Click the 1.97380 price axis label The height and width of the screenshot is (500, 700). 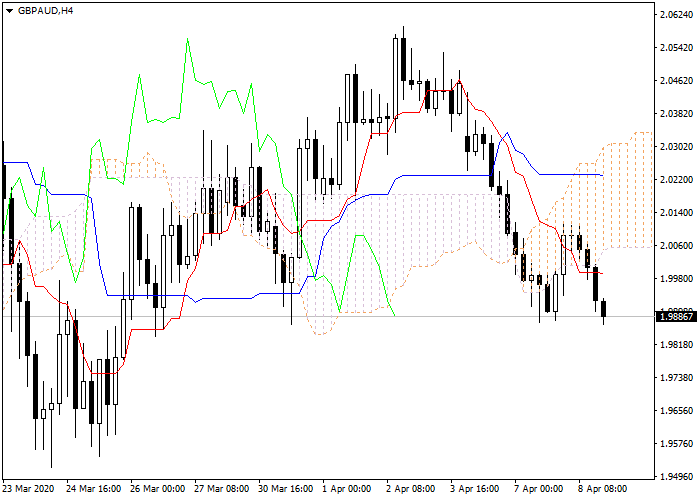coord(678,378)
